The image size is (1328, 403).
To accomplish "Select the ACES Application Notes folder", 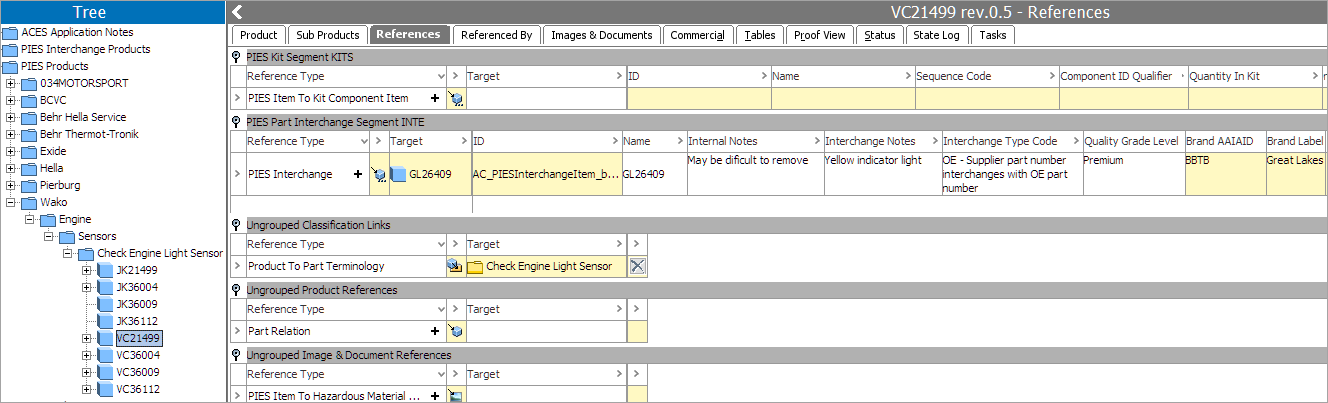I will (x=76, y=32).
